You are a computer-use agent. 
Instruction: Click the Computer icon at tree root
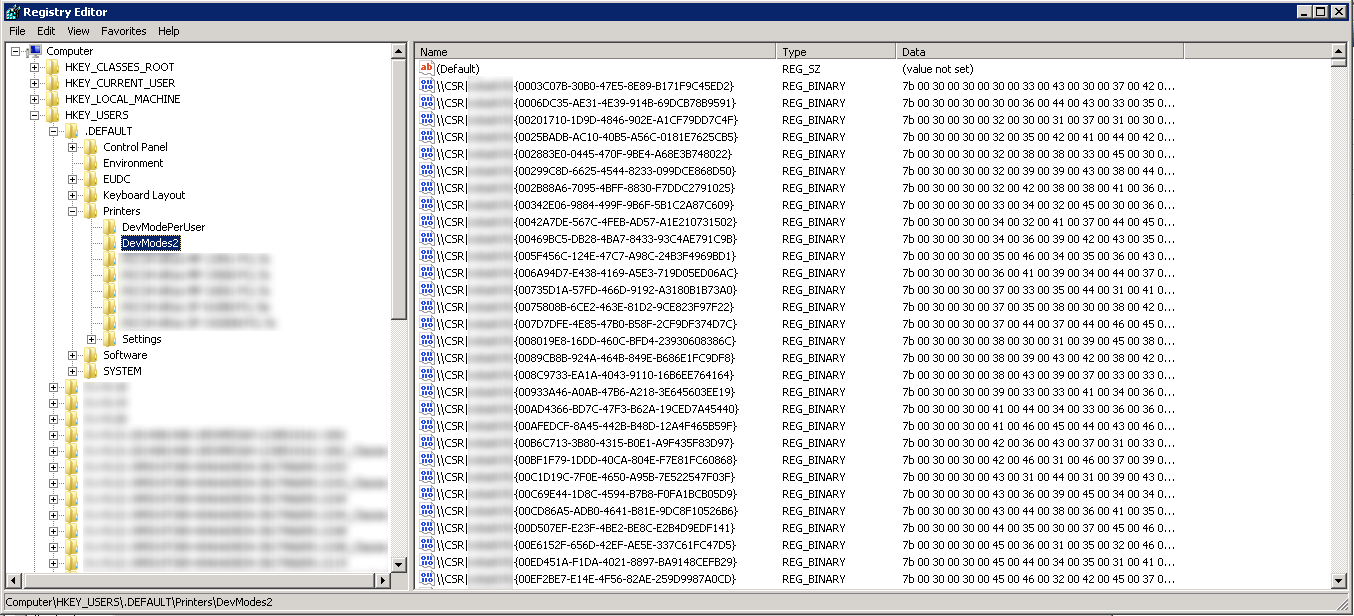35,51
